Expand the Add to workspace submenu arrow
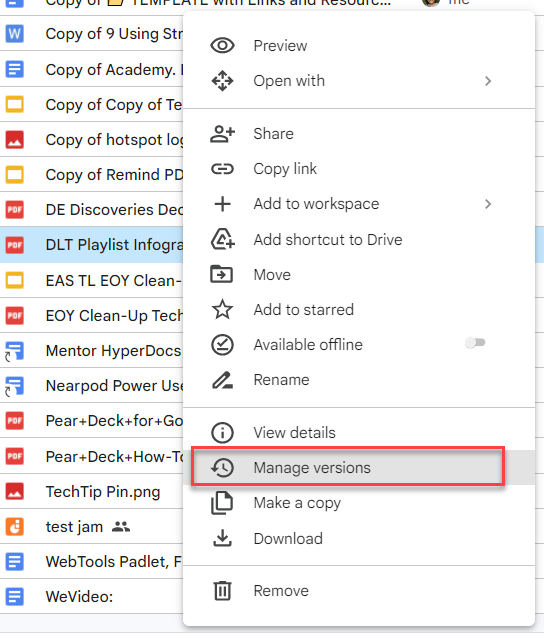Image resolution: width=544 pixels, height=638 pixels. pyautogui.click(x=488, y=204)
